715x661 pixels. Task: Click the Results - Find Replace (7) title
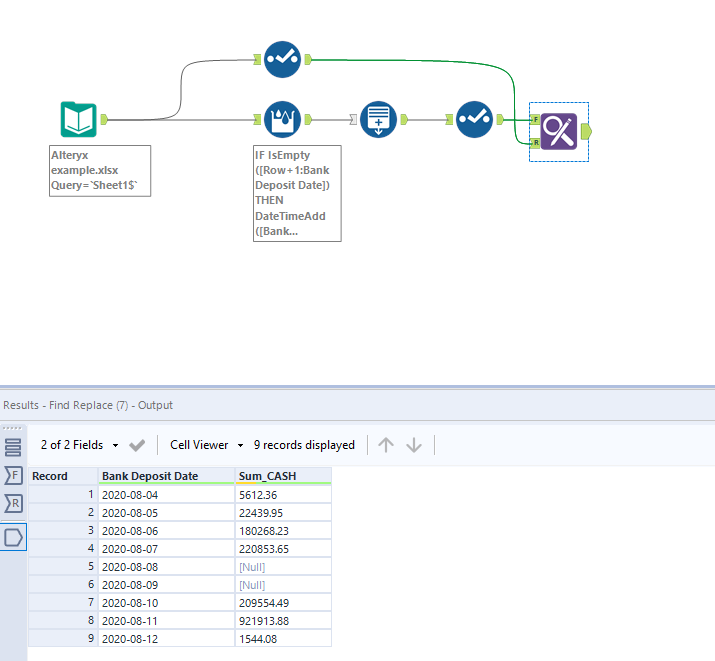[x=88, y=405]
